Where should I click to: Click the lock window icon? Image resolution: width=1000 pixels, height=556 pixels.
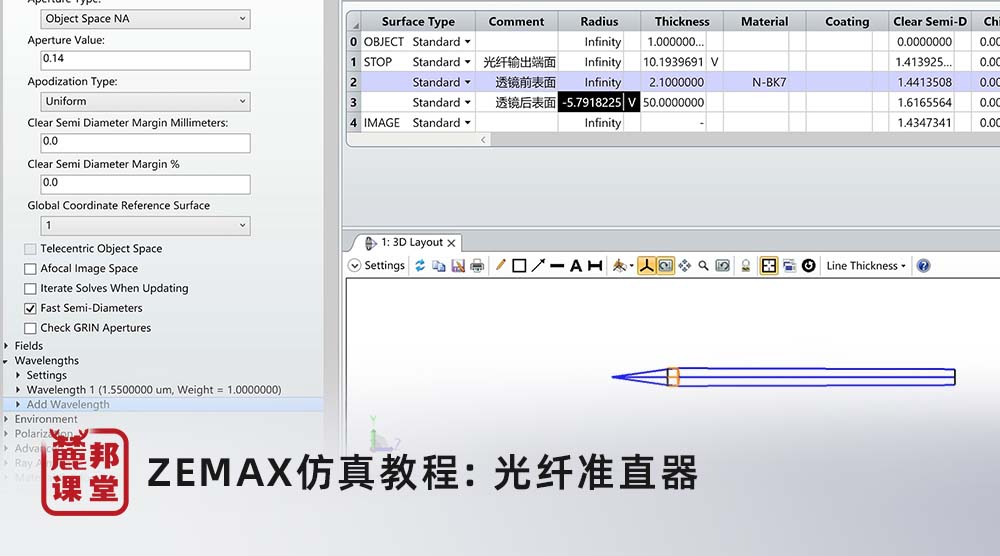(746, 266)
